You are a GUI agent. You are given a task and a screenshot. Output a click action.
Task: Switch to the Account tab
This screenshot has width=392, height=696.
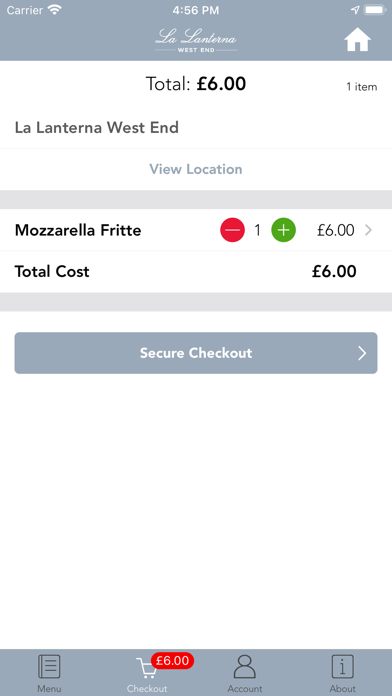click(245, 673)
